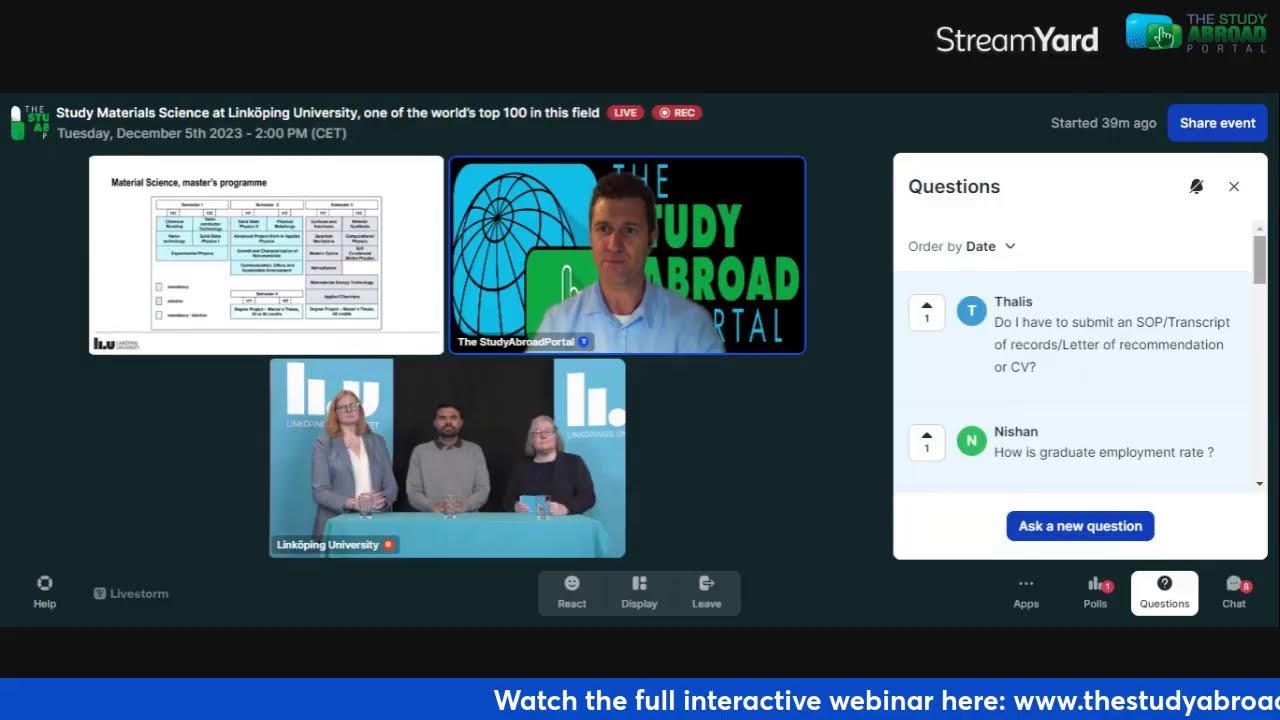Image resolution: width=1280 pixels, height=720 pixels.
Task: Click the StreamYard logo
Action: 1017,39
